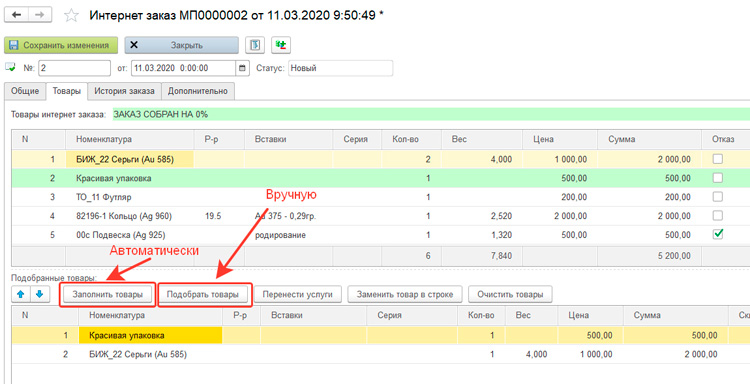The width and height of the screenshot is (750, 384).
Task: Add document to favorites with star icon
Action: [71, 16]
